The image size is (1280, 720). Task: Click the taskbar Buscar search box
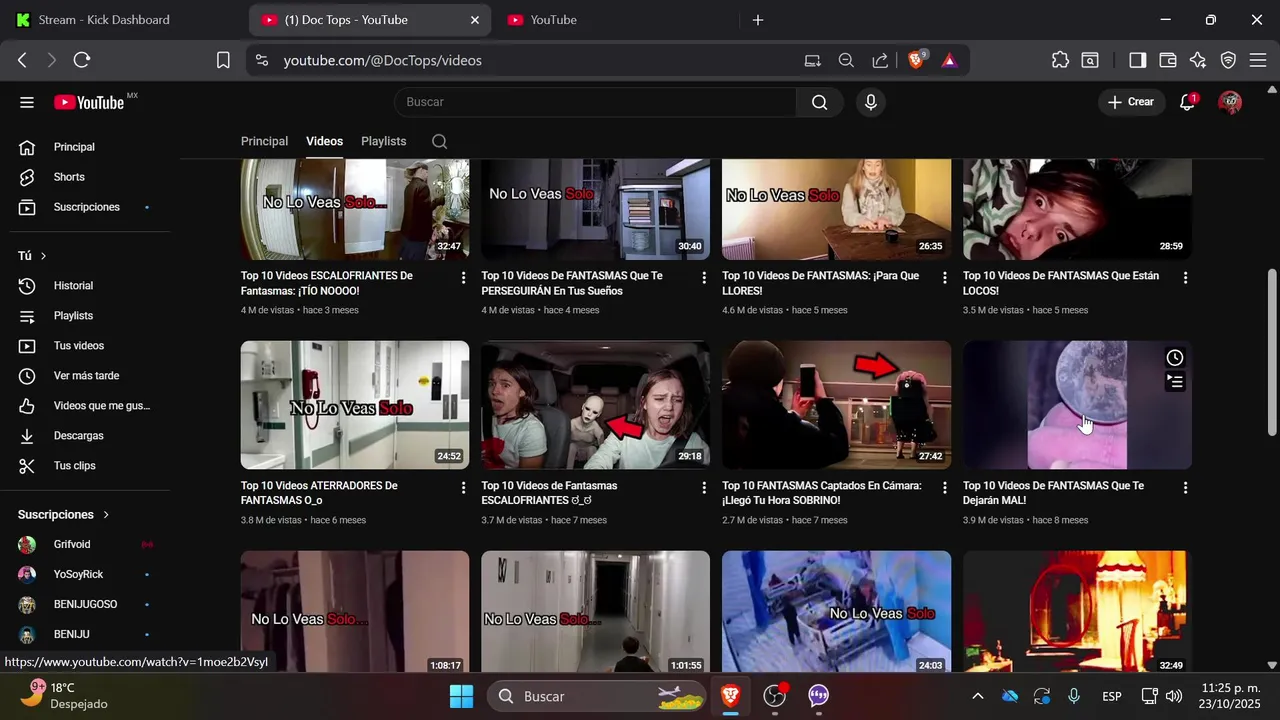coord(595,696)
